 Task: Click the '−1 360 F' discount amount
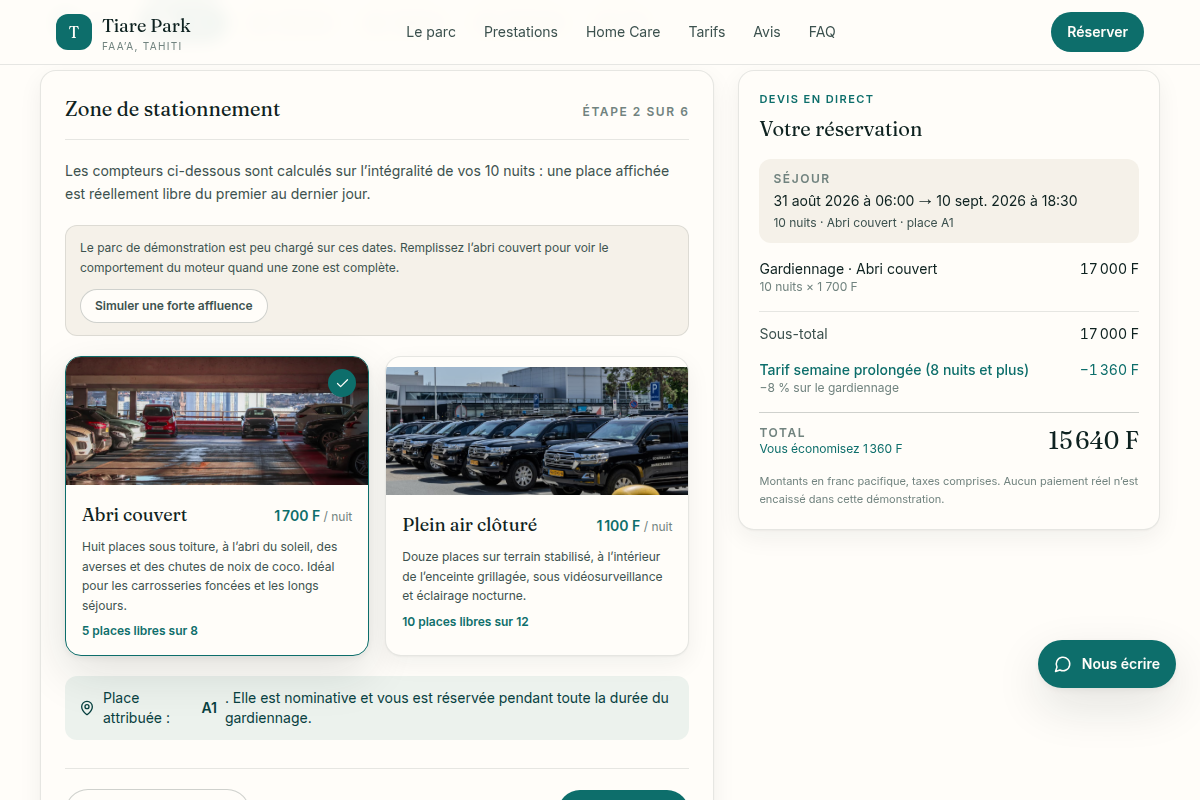pyautogui.click(x=1109, y=370)
